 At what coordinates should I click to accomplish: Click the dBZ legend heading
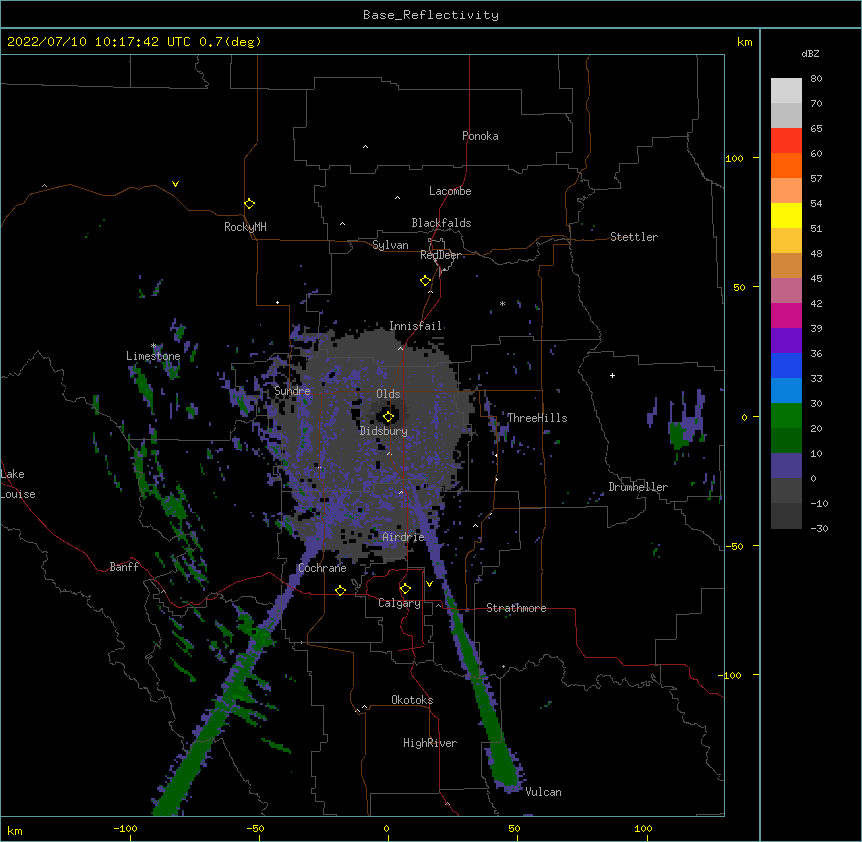click(810, 53)
